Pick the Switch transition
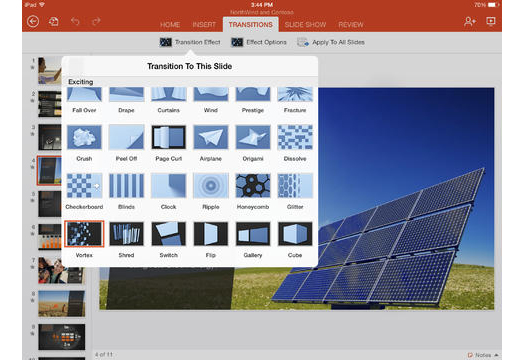The width and height of the screenshot is (525, 360). (x=168, y=240)
